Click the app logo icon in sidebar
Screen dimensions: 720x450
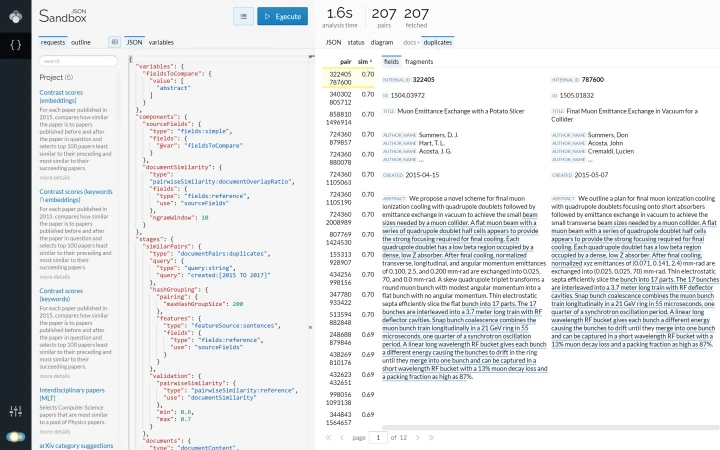coord(16,16)
